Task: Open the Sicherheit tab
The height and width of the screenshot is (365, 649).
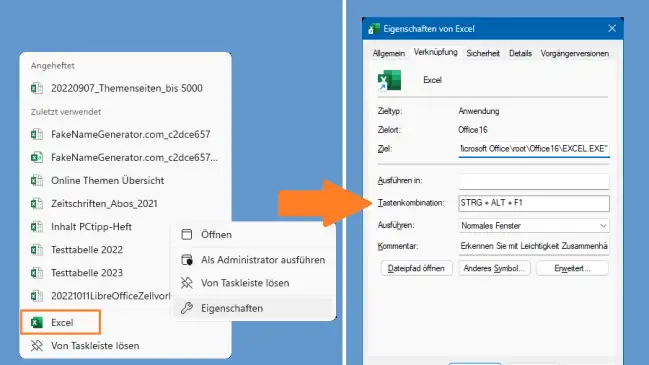Action: tap(483, 53)
